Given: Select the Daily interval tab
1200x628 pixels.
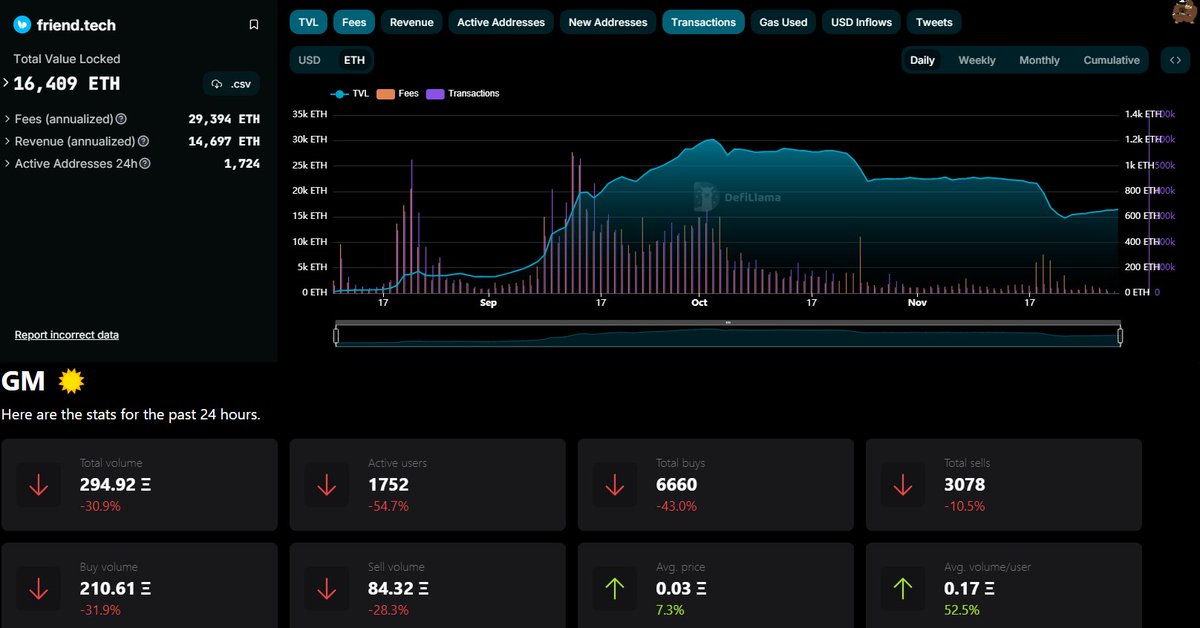Looking at the screenshot, I should (x=922, y=60).
